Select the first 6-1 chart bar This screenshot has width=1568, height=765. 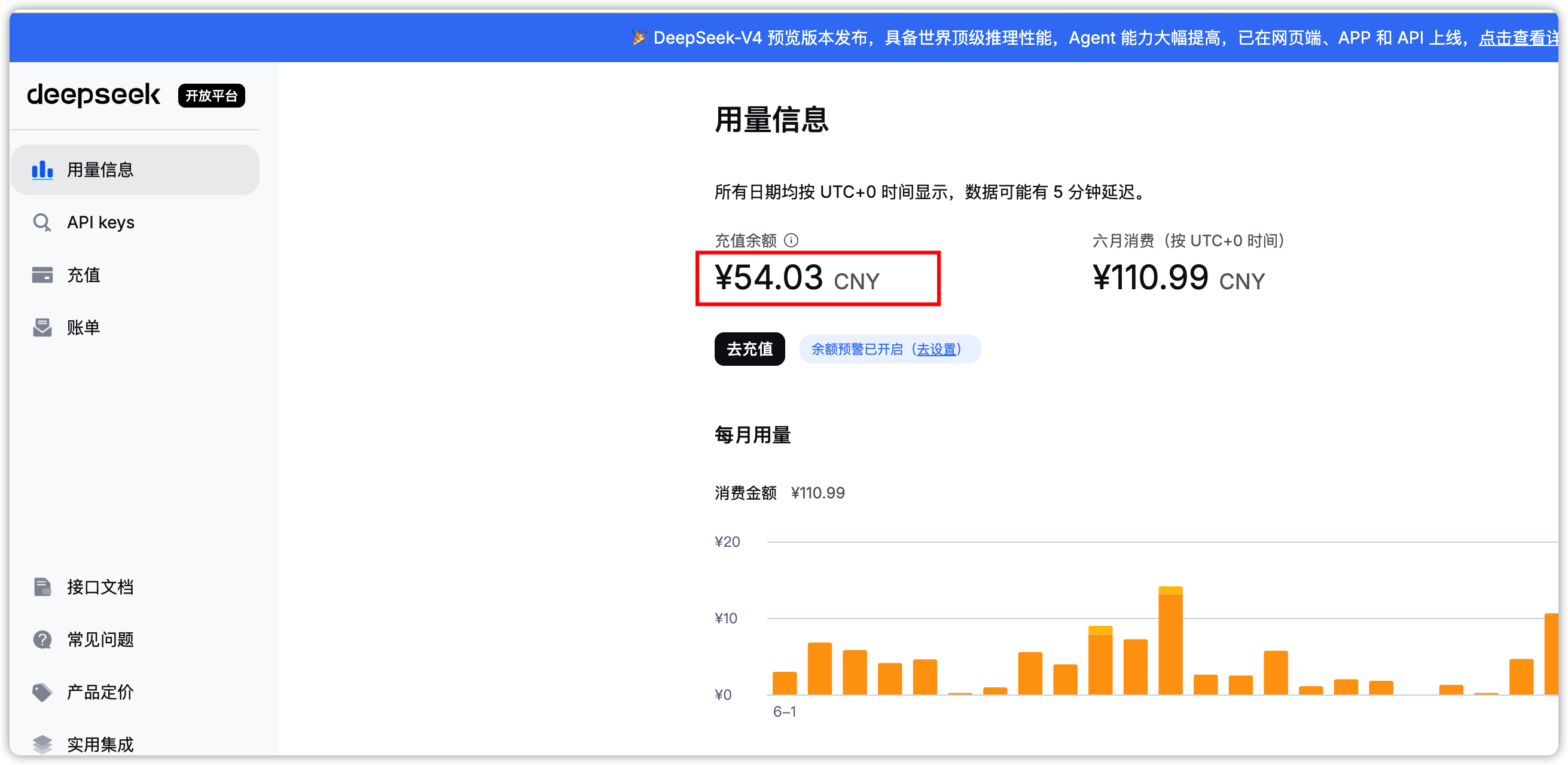784,683
